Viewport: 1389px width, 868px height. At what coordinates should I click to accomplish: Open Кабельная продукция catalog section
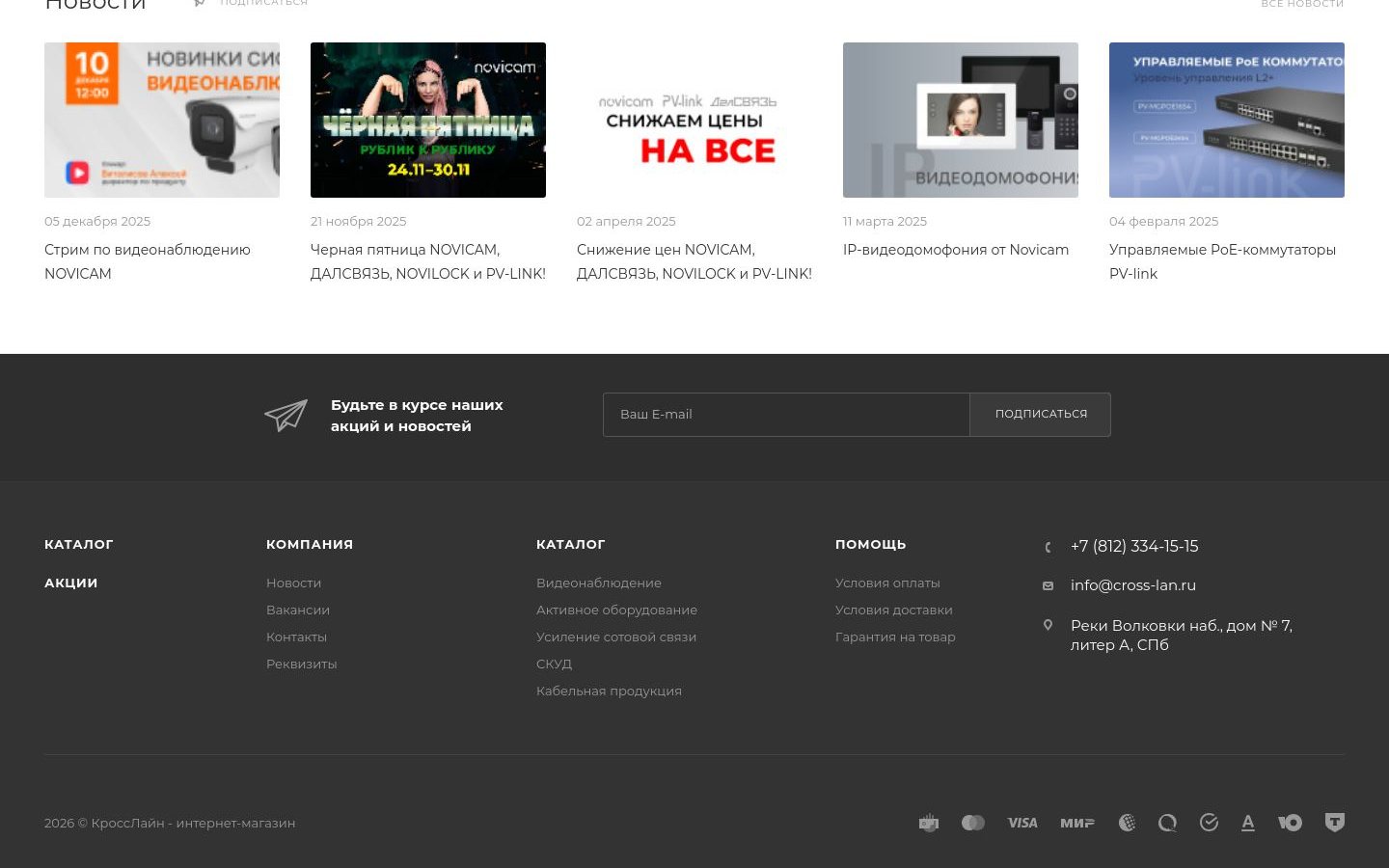(x=610, y=691)
